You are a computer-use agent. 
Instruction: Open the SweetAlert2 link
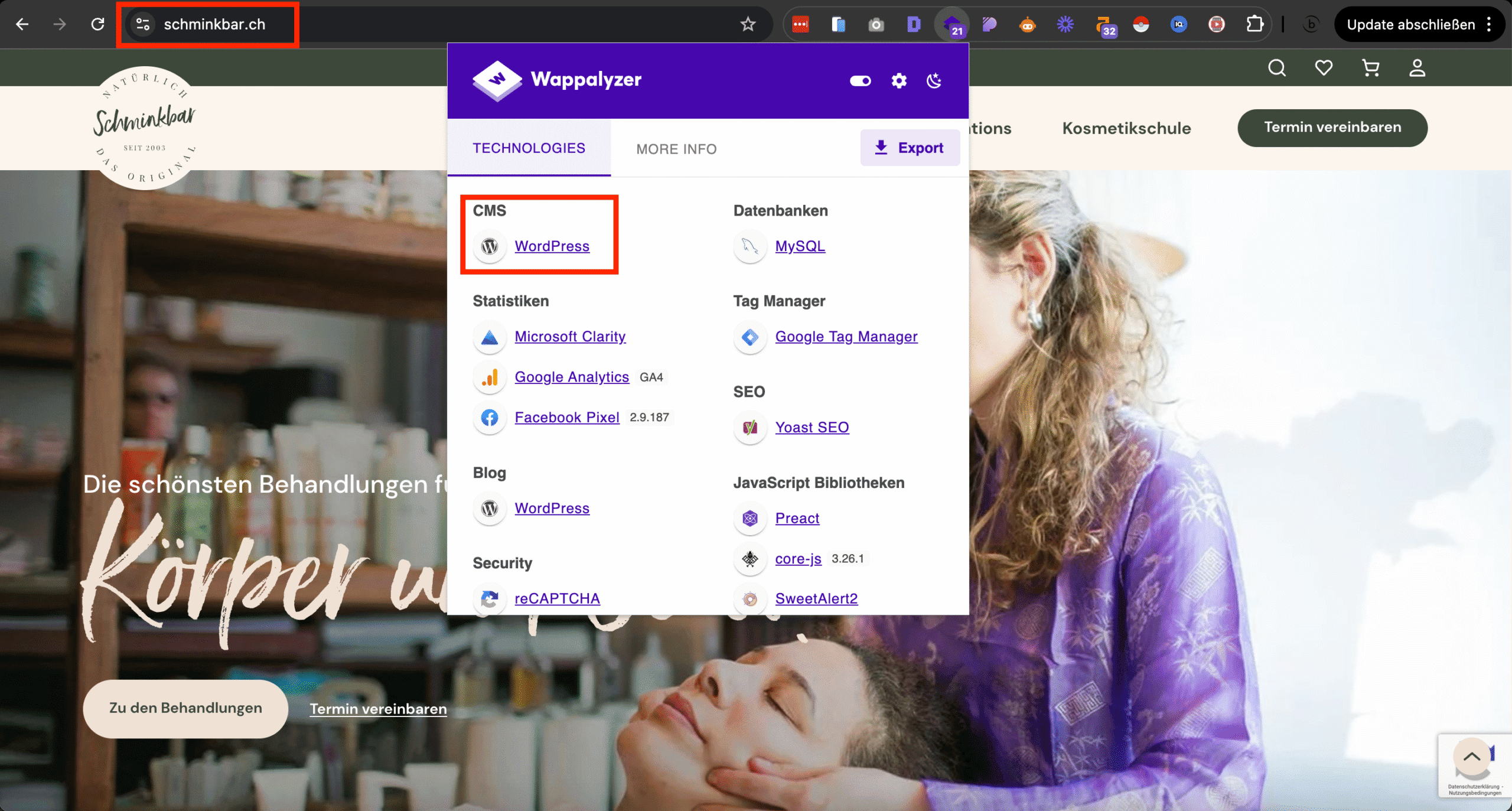pyautogui.click(x=816, y=598)
